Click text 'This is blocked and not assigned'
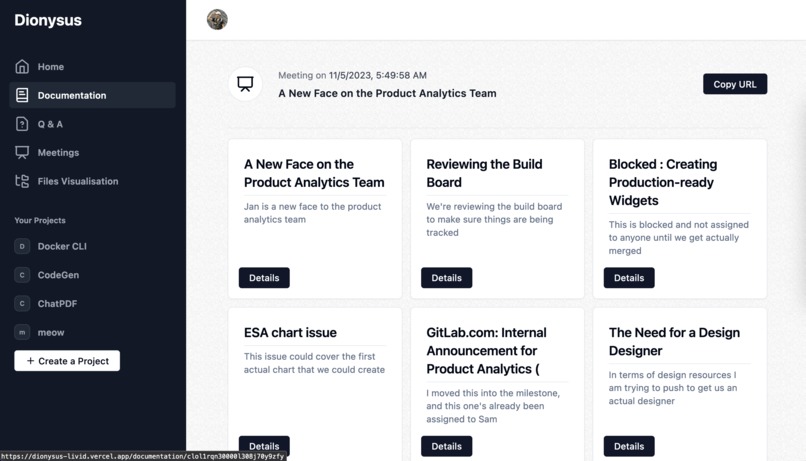The width and height of the screenshot is (806, 461). point(679,225)
